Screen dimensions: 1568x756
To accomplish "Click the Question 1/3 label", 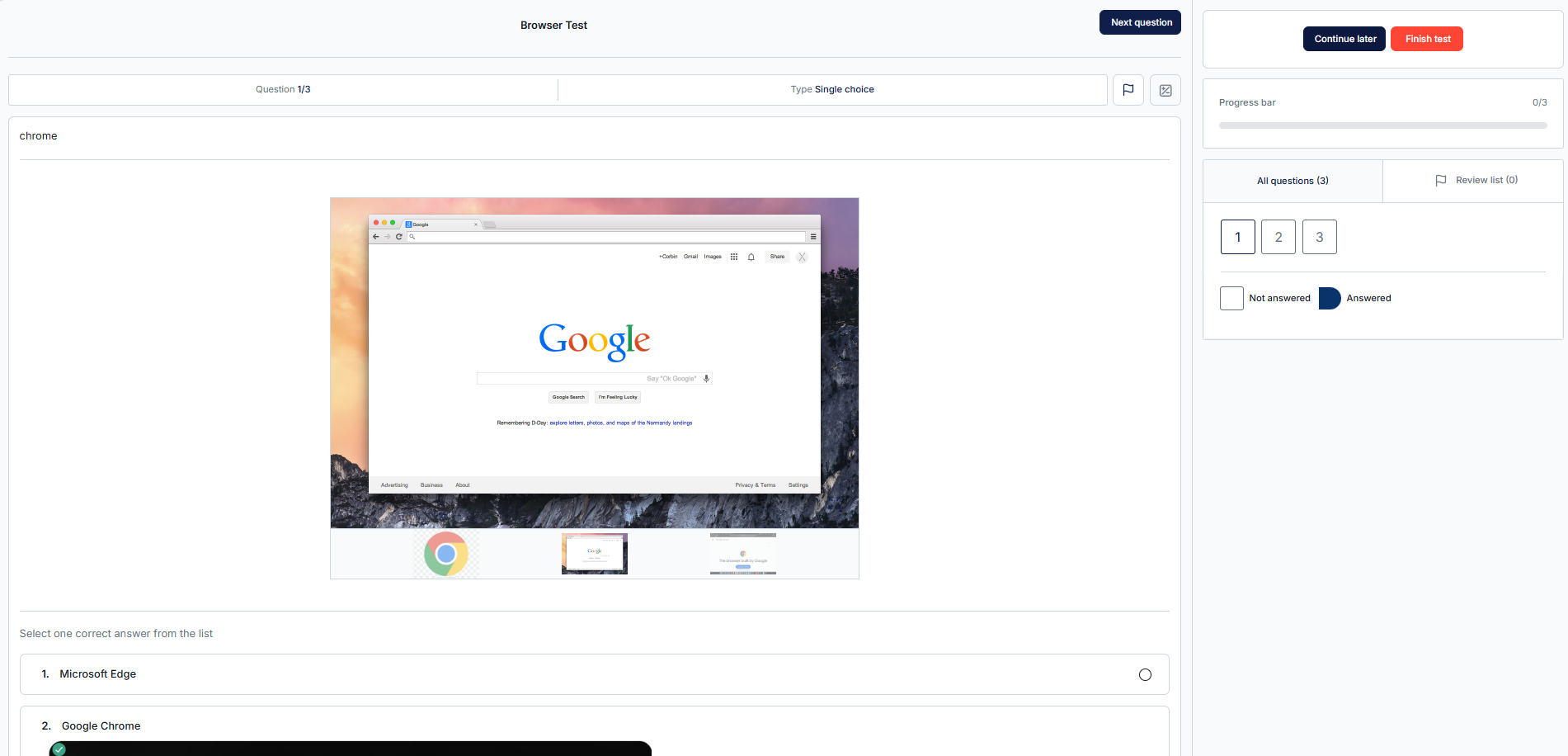I will click(283, 89).
